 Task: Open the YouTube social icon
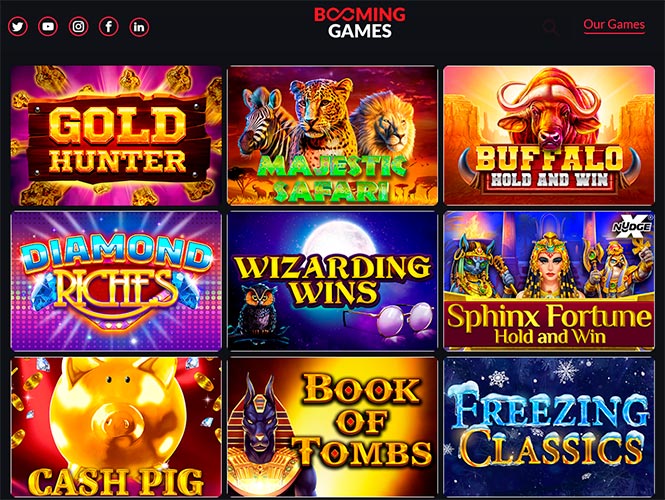[x=48, y=27]
